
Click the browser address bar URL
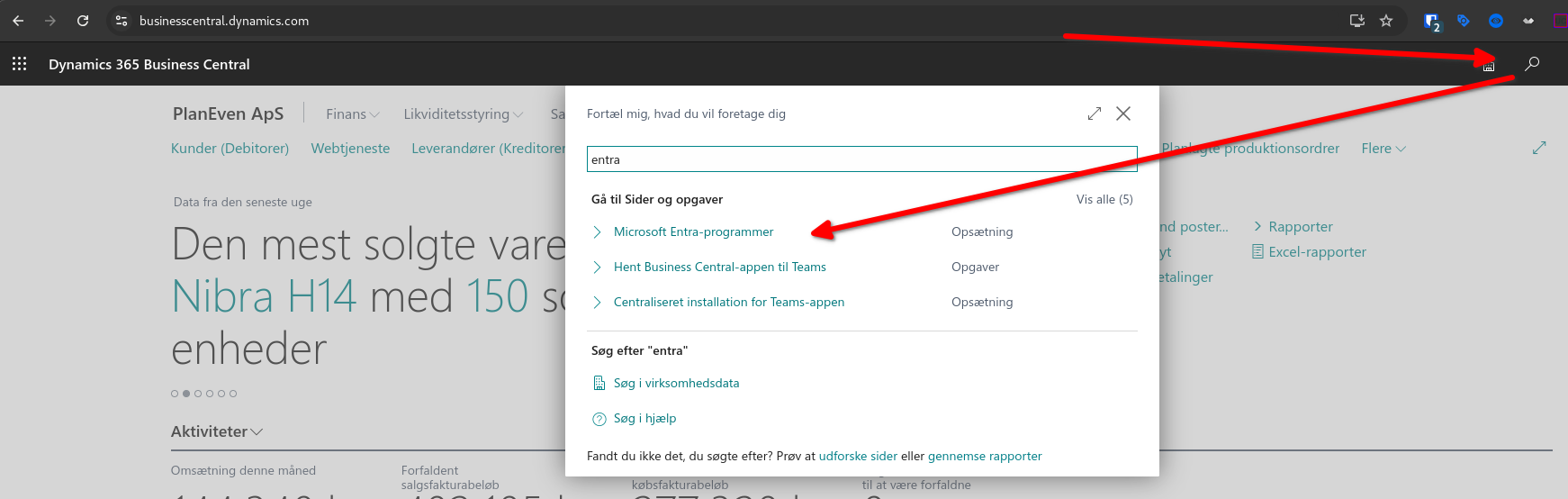(224, 21)
